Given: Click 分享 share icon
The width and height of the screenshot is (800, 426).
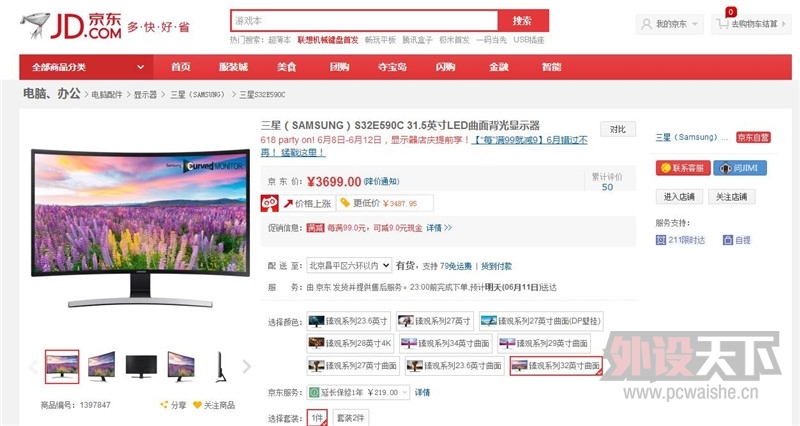Looking at the screenshot, I should click(164, 405).
